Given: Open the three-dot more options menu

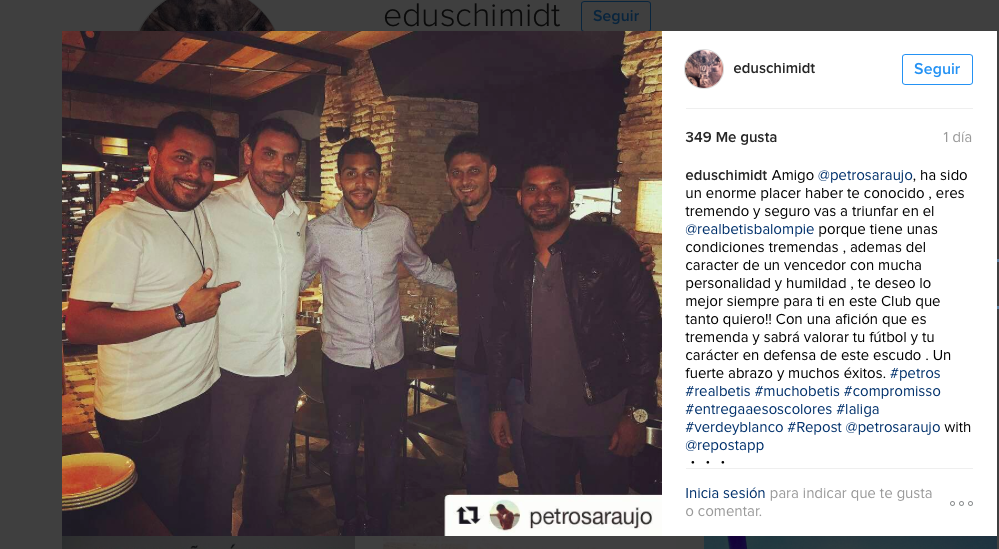Looking at the screenshot, I should [961, 503].
